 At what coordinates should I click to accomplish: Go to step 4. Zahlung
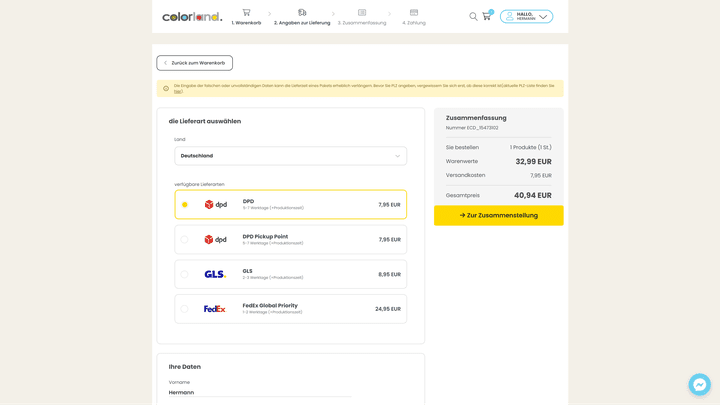(414, 17)
